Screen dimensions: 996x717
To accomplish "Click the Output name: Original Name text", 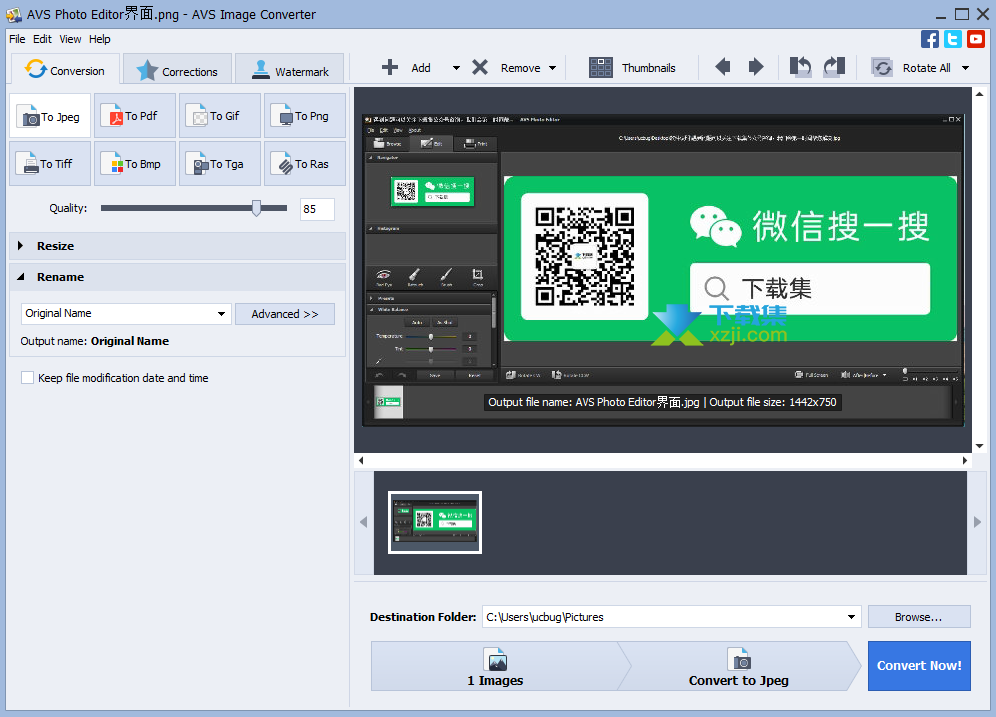I will point(95,341).
